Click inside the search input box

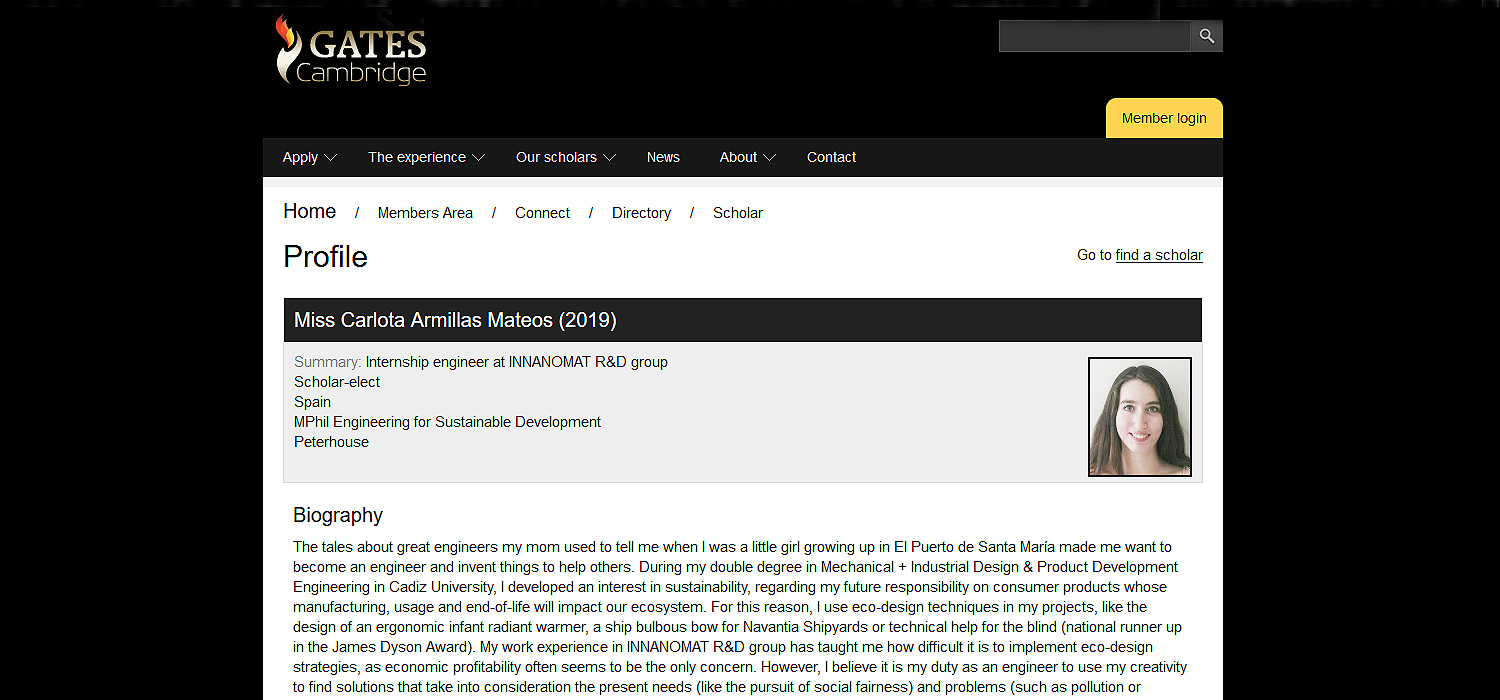point(1094,35)
